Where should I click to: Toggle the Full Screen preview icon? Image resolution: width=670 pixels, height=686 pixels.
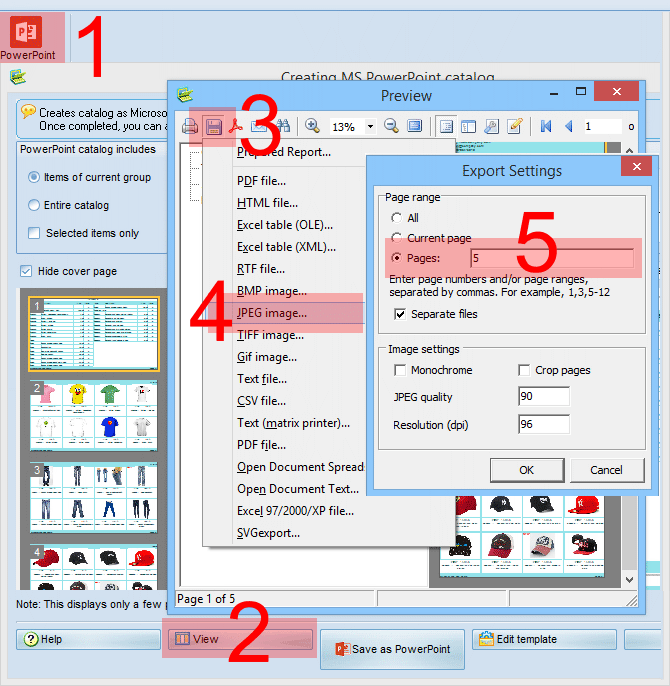pyautogui.click(x=414, y=126)
